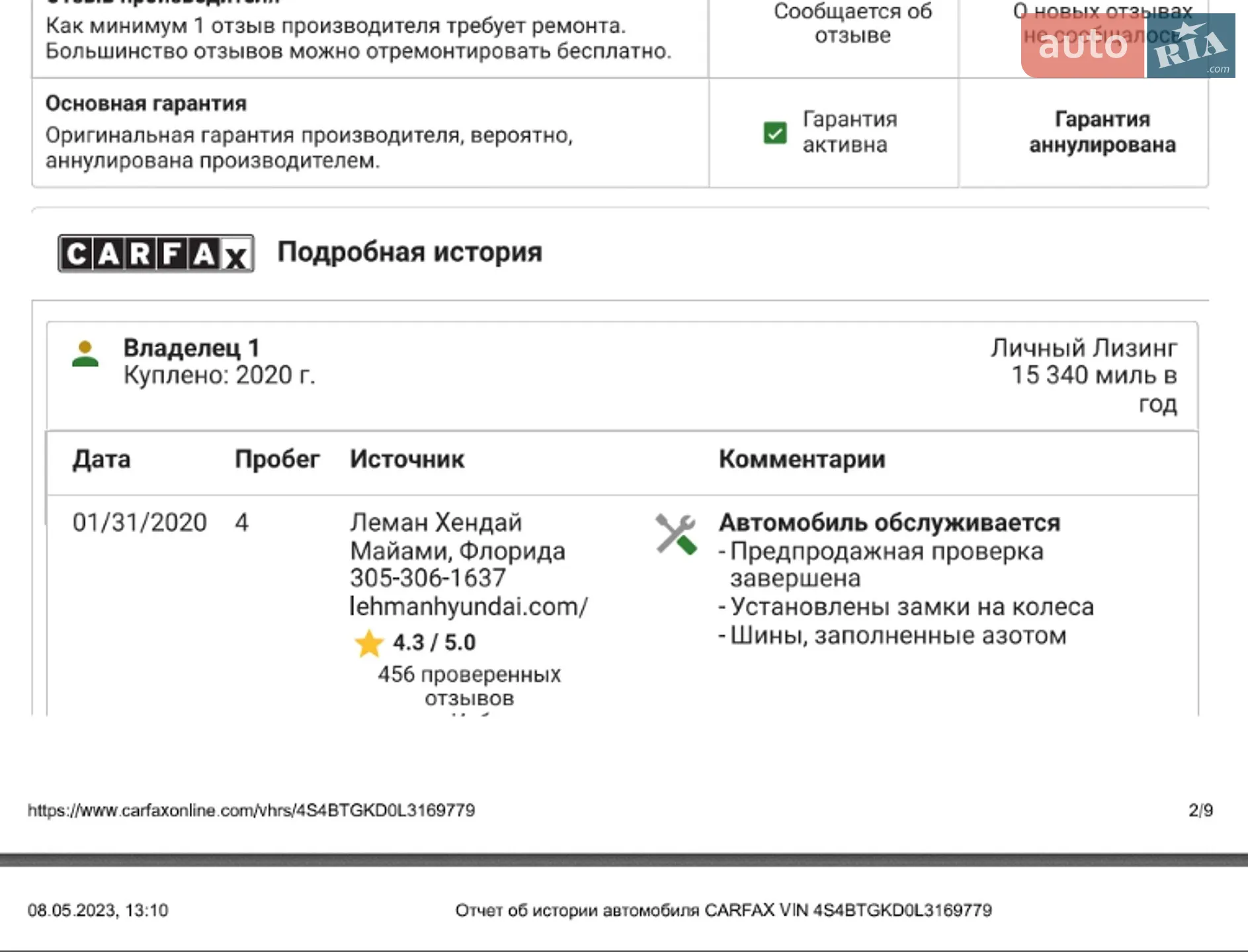The image size is (1248, 952).
Task: Click the yellow rating star icon
Action: point(369,643)
